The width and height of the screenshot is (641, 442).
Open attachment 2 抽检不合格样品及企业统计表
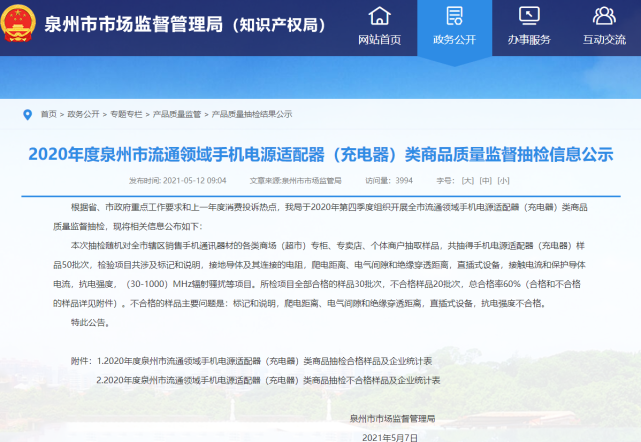point(268,380)
